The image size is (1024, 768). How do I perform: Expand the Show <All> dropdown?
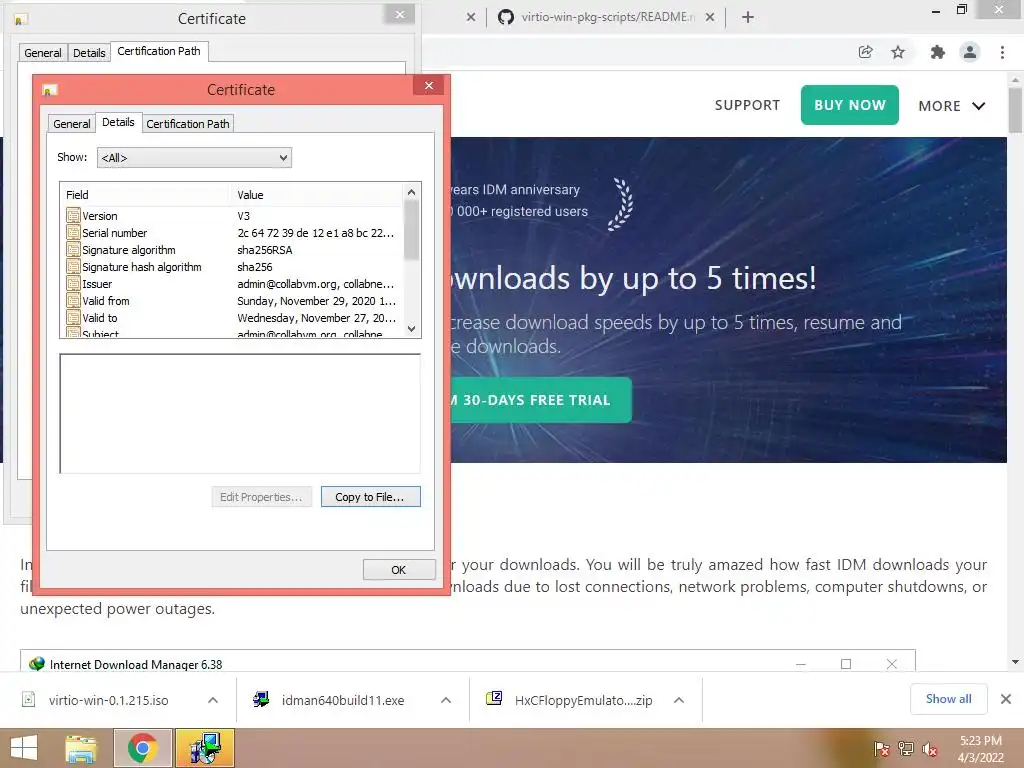click(x=194, y=157)
